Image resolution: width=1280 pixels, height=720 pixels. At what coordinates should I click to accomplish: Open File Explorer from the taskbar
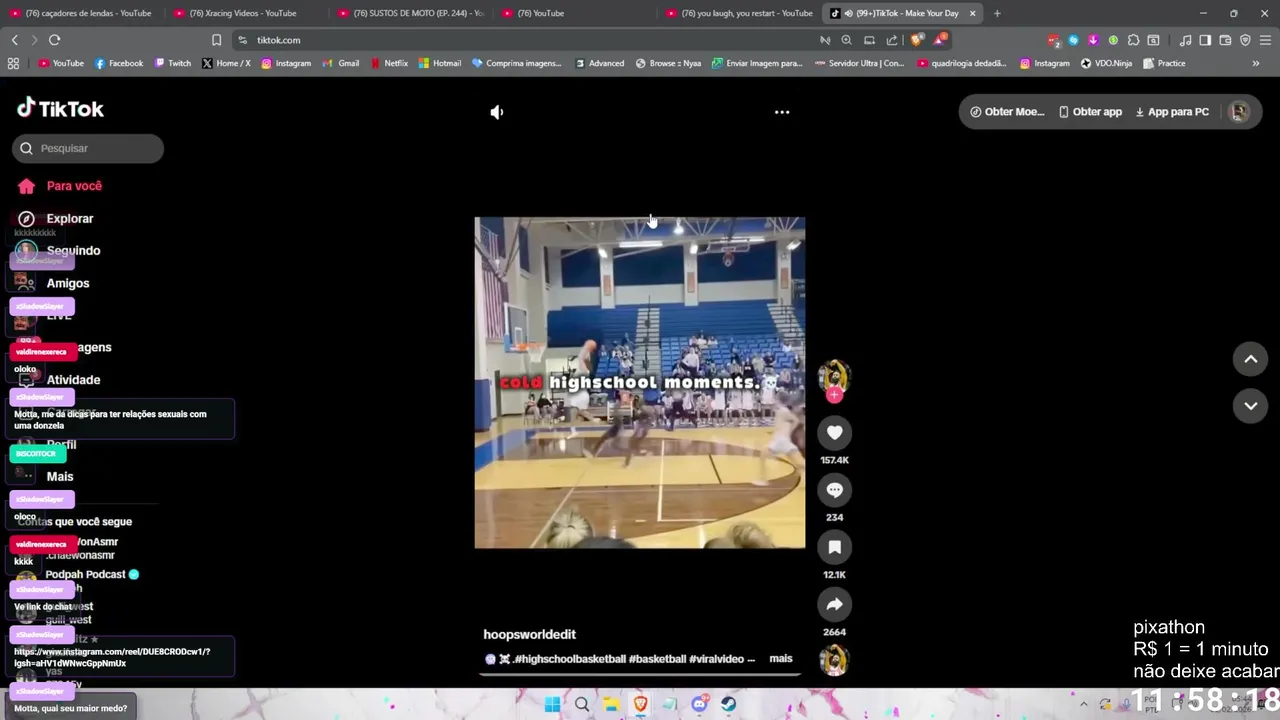coord(611,704)
